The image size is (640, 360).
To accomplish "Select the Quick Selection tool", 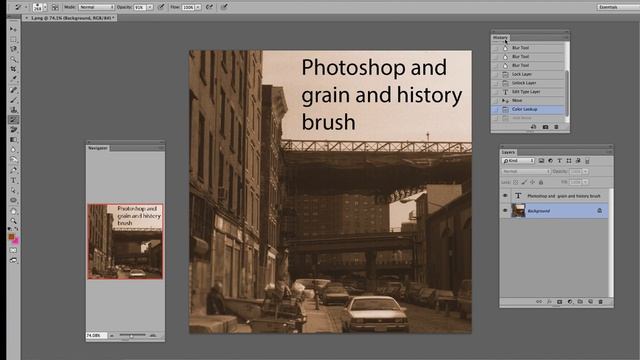I will 13,59.
